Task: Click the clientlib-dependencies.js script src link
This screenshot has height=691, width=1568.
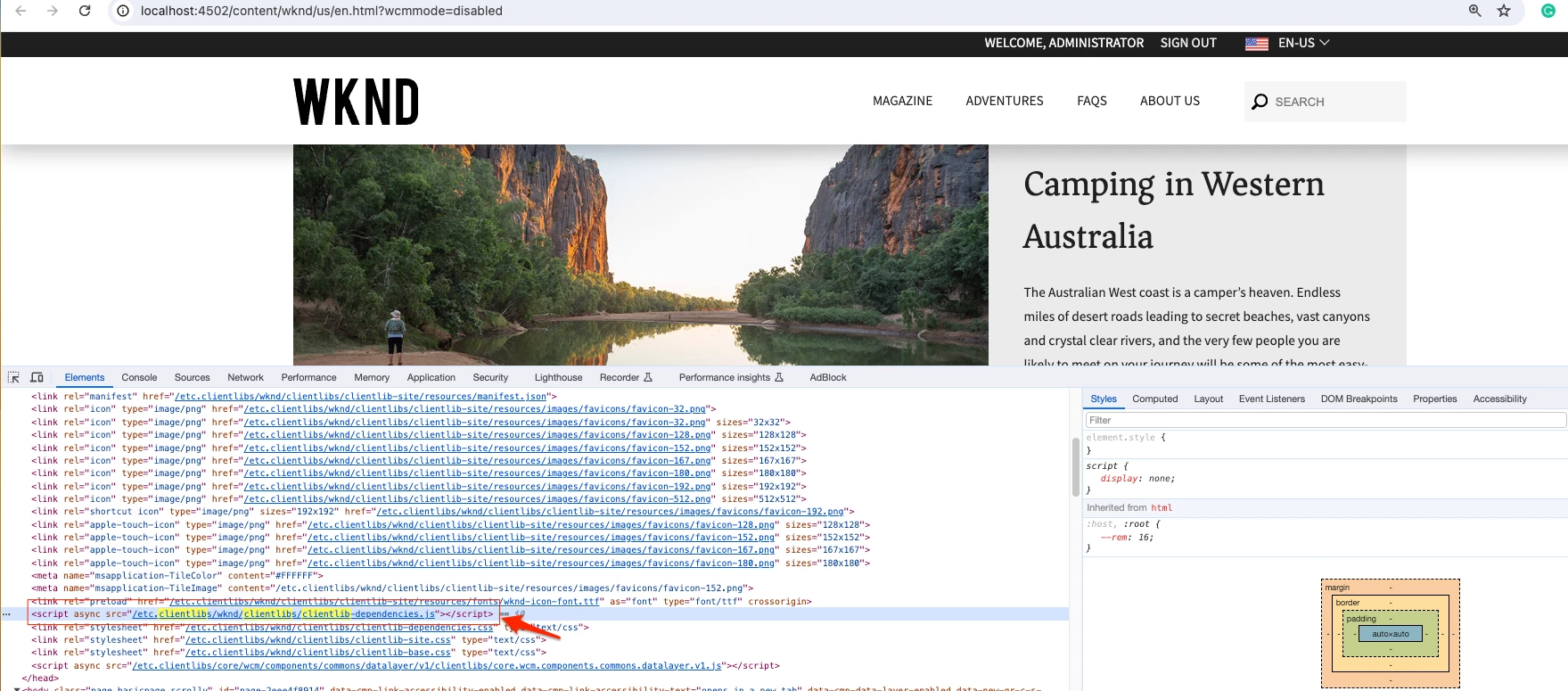Action: pos(284,614)
